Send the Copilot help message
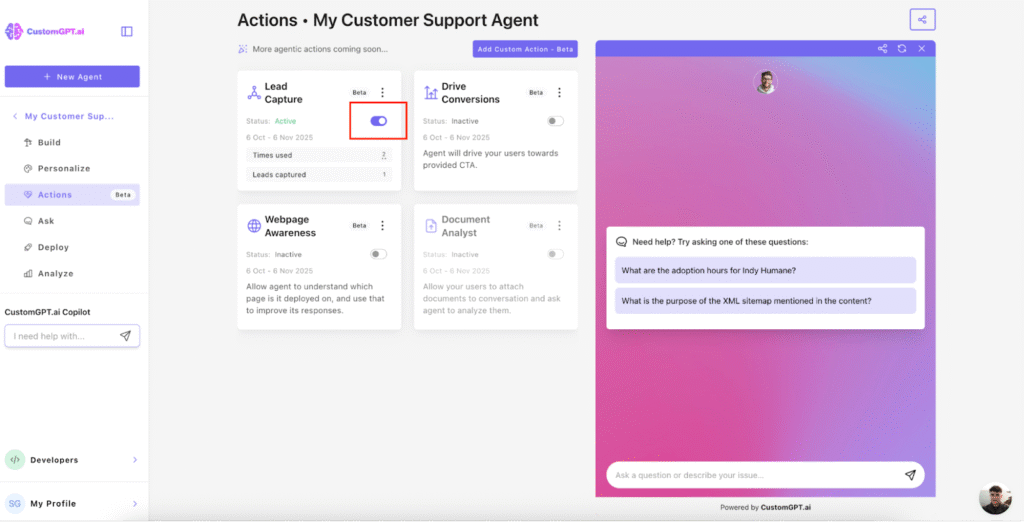The image size is (1024, 522). click(125, 336)
